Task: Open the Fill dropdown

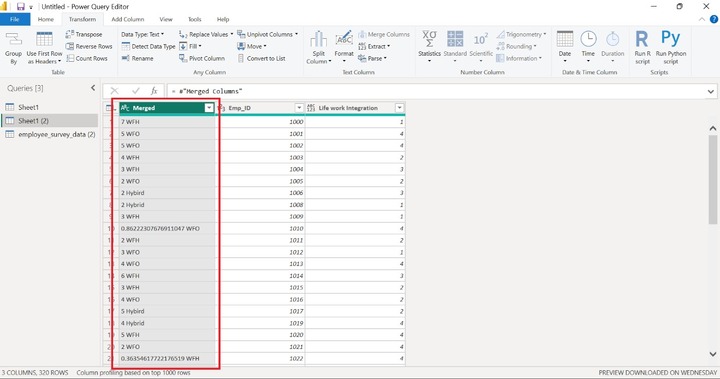Action: point(190,46)
